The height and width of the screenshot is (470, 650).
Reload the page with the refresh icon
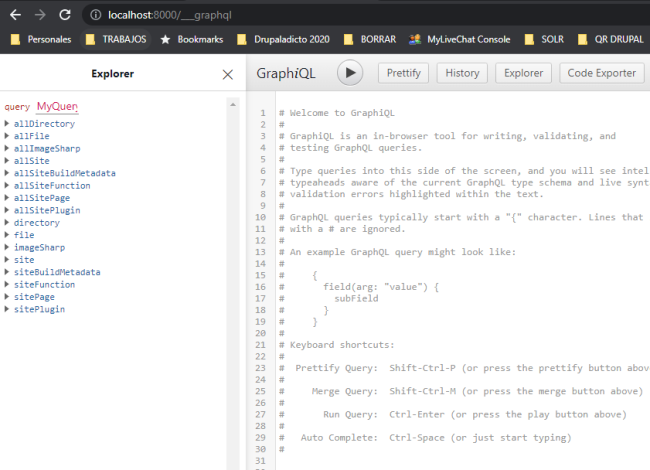pyautogui.click(x=65, y=15)
